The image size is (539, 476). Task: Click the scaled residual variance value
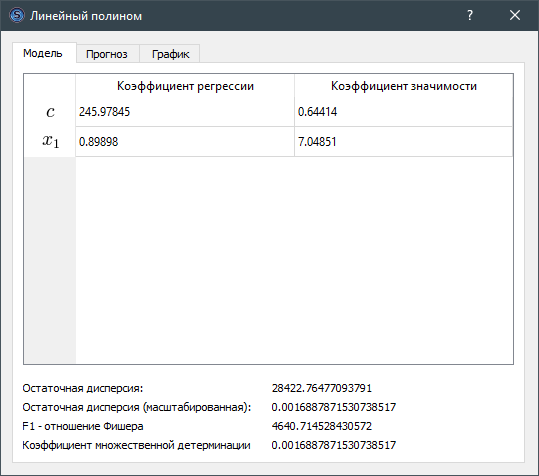pos(334,407)
